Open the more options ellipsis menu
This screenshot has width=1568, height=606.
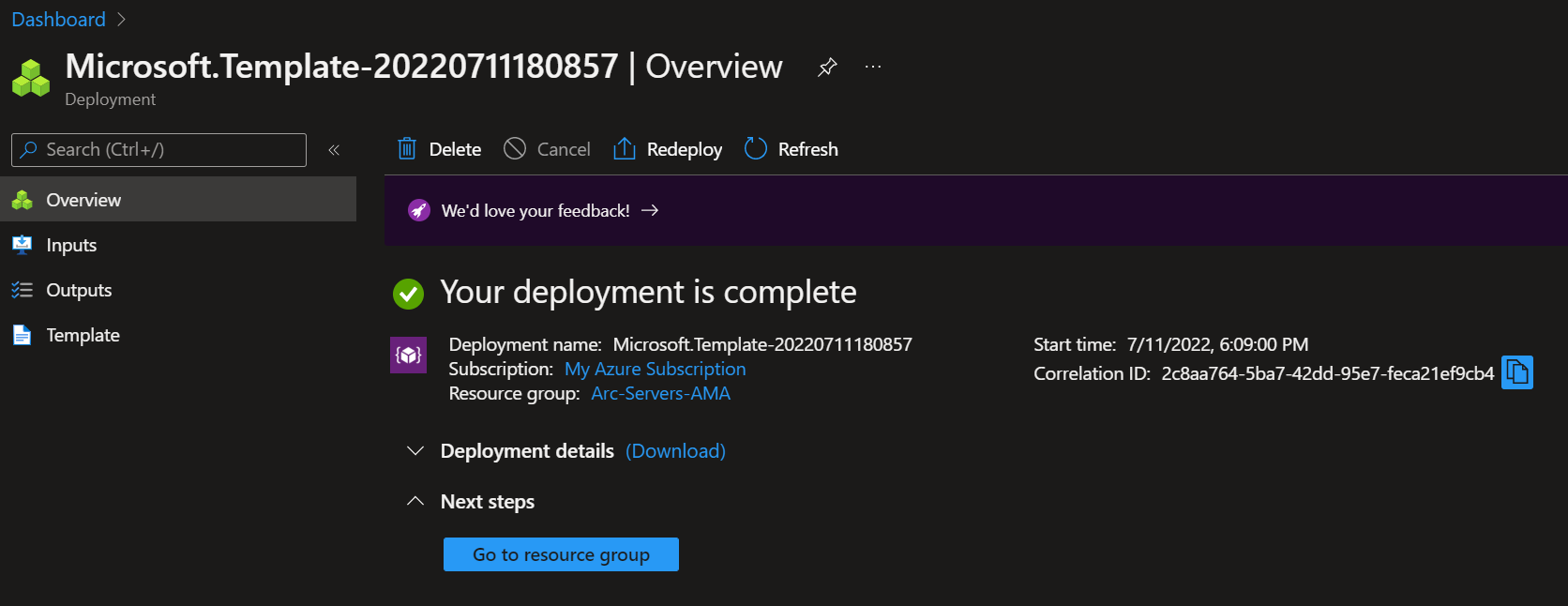point(873,67)
